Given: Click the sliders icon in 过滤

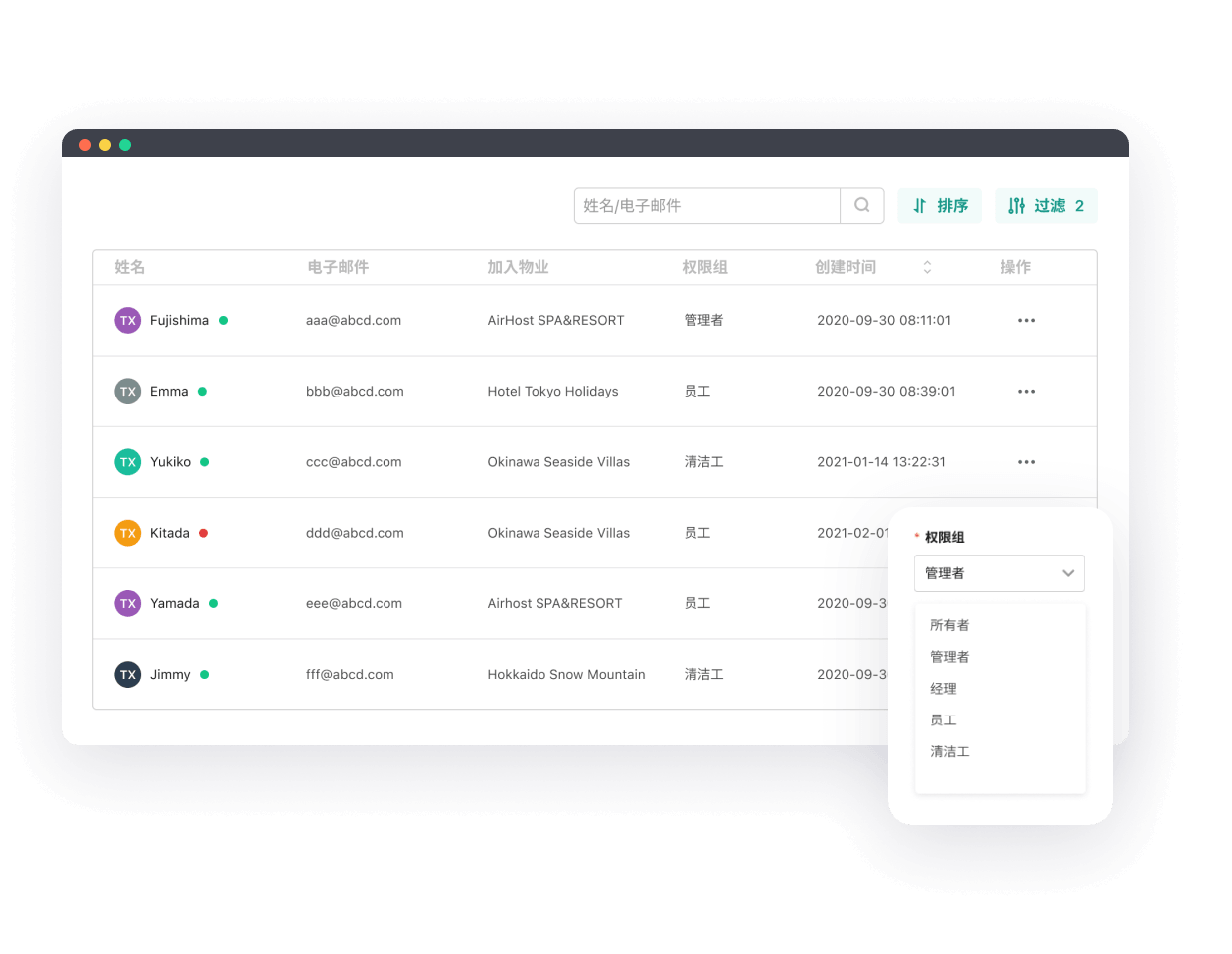Looking at the screenshot, I should pos(1016,206).
